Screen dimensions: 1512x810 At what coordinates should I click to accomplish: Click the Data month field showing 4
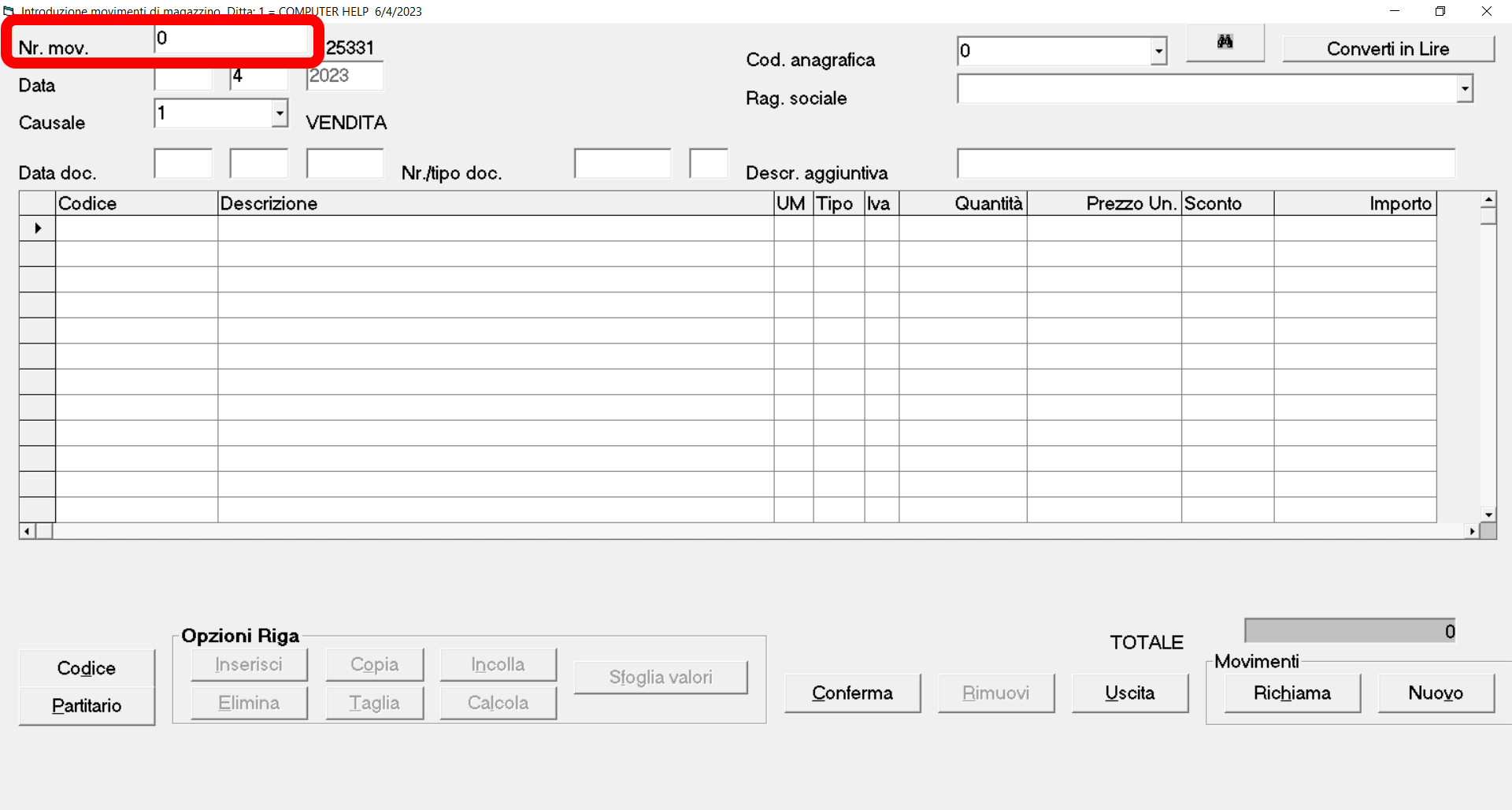pos(259,76)
